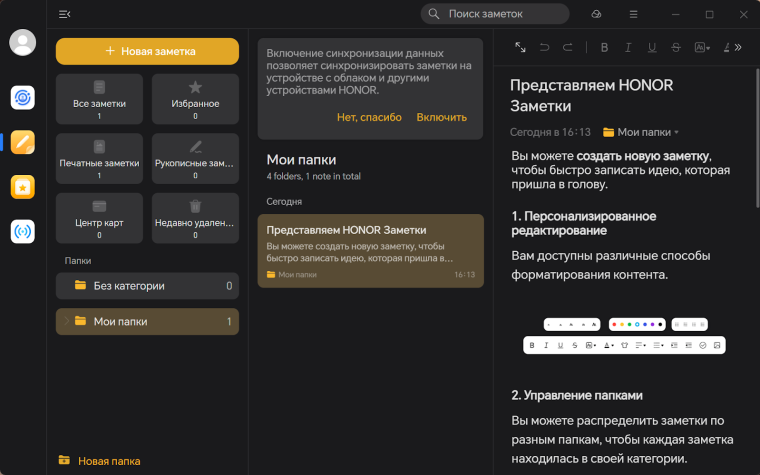
Task: Open Недавно удаленные category
Action: (195, 218)
